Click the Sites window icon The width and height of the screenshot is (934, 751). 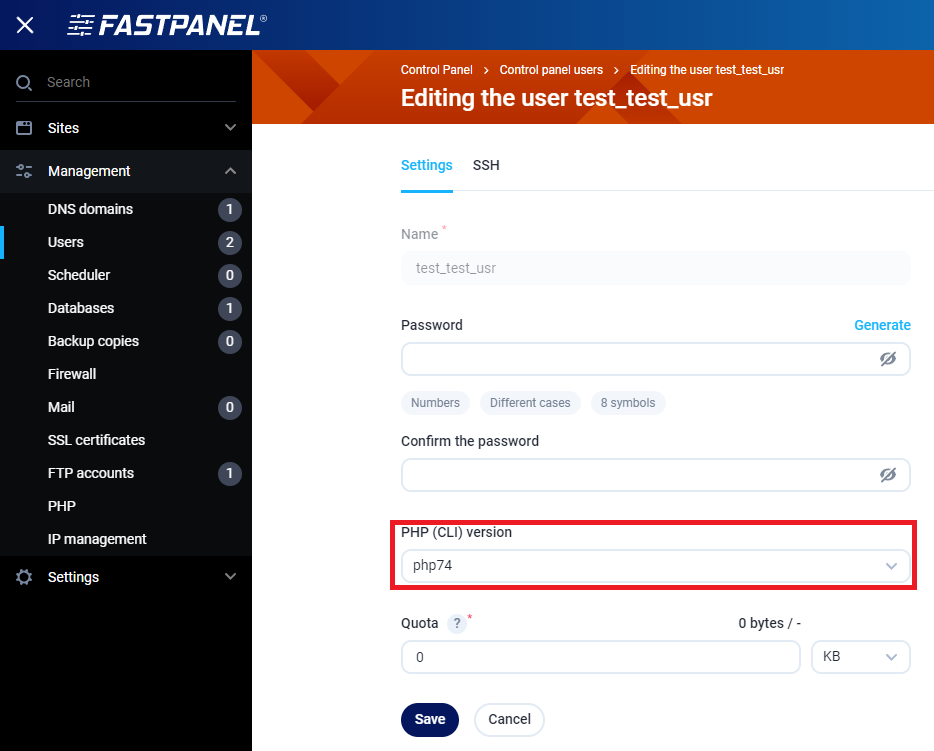pyautogui.click(x=24, y=128)
